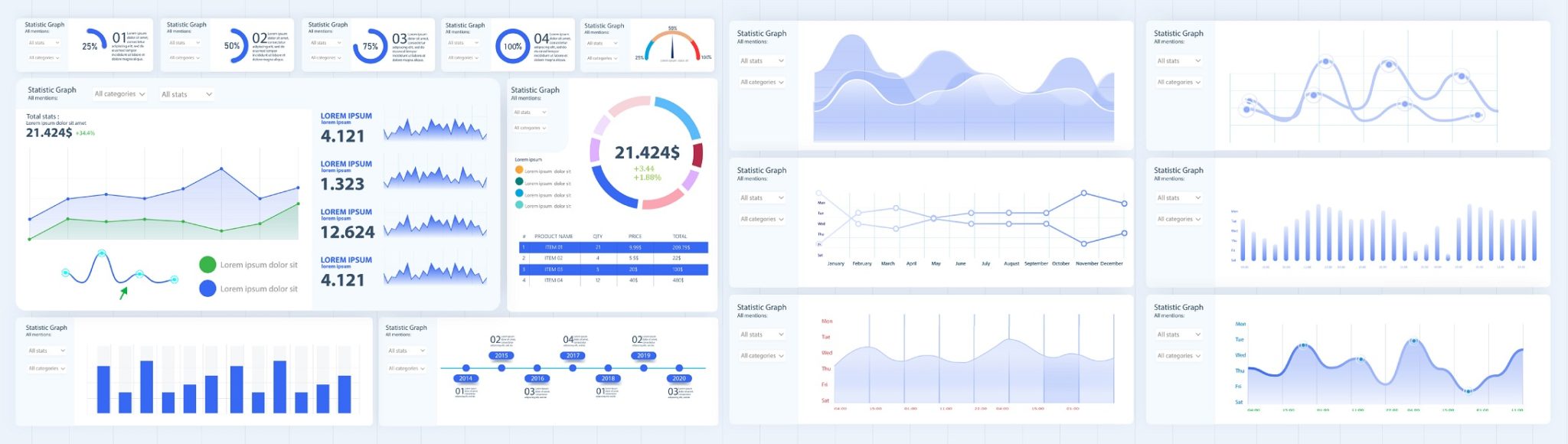1568x444 pixels.
Task: Open All stats dropdown in the donut chart card
Action: click(530, 113)
